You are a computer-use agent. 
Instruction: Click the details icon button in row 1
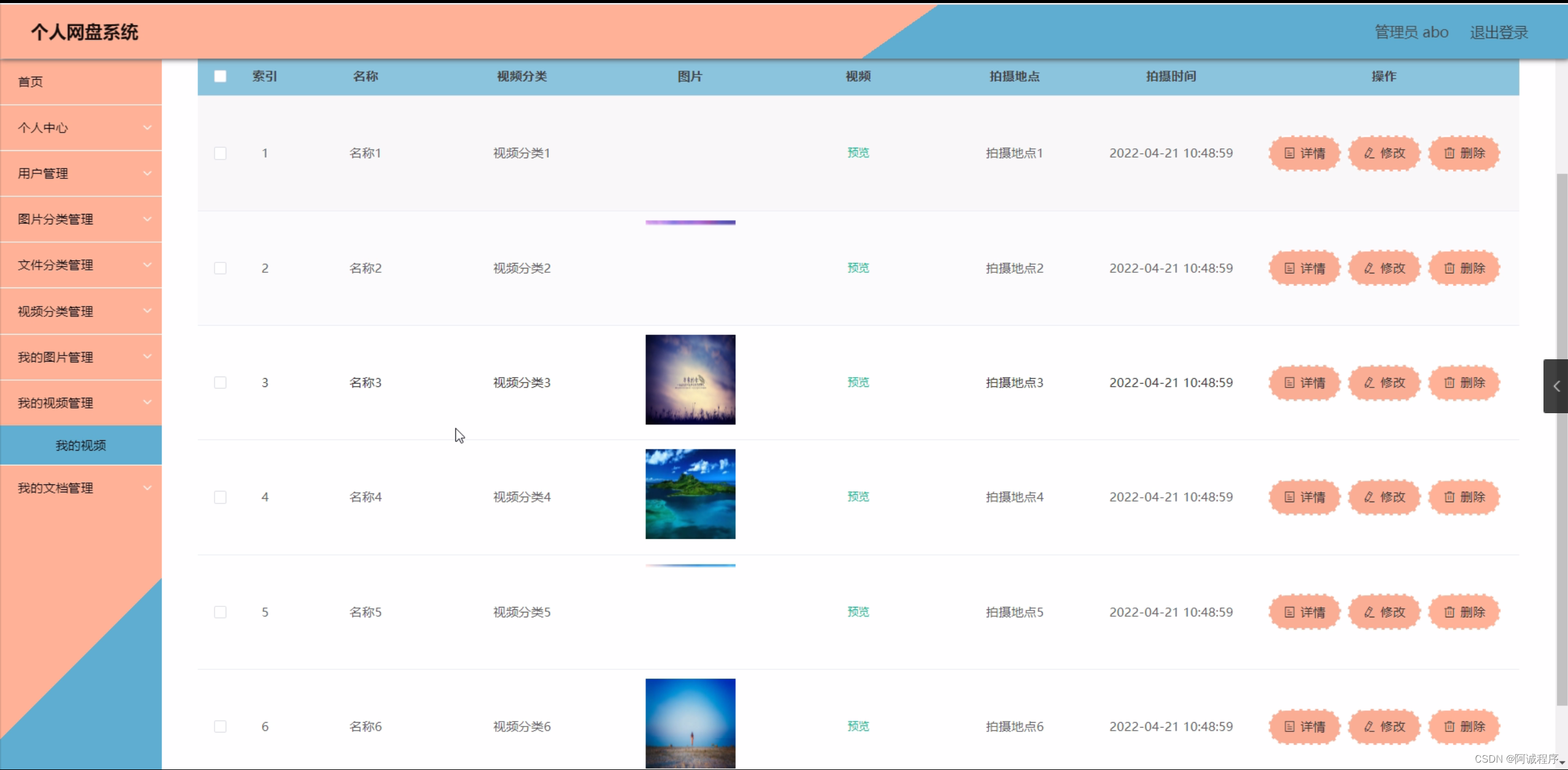(x=1304, y=153)
